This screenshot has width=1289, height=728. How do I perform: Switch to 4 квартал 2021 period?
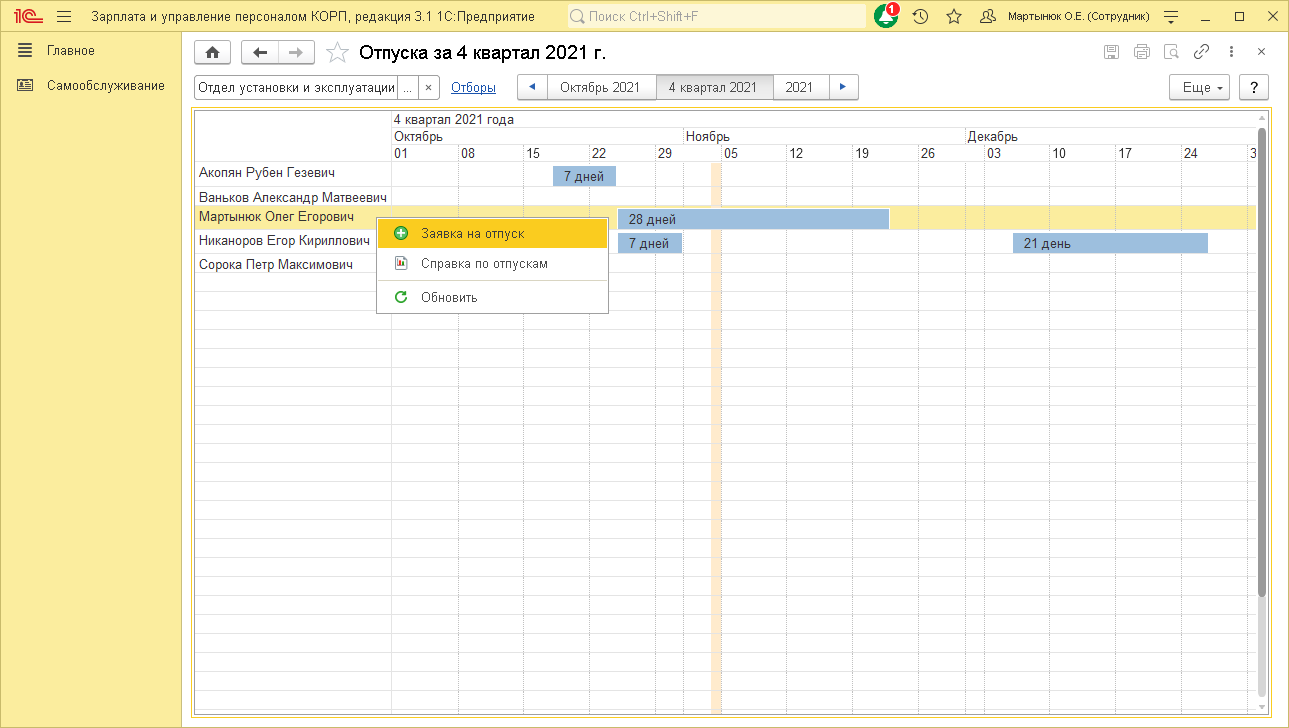click(713, 87)
